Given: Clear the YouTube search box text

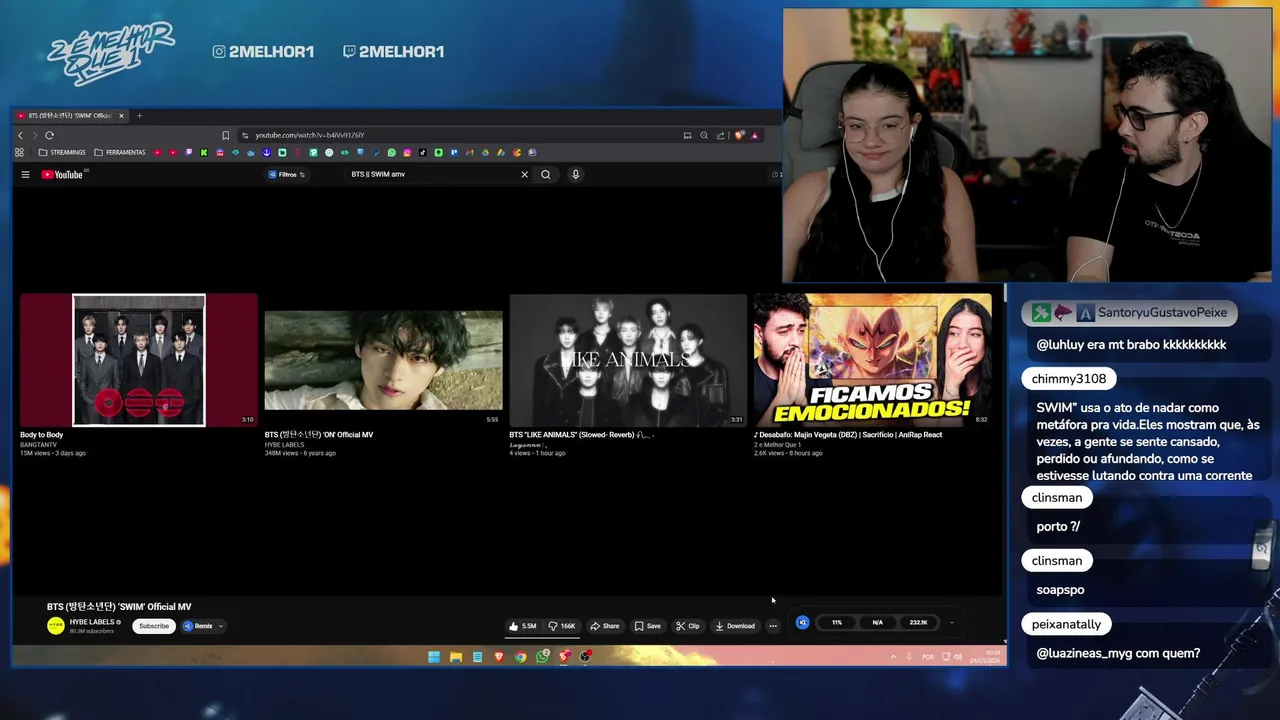Looking at the screenshot, I should (x=524, y=174).
